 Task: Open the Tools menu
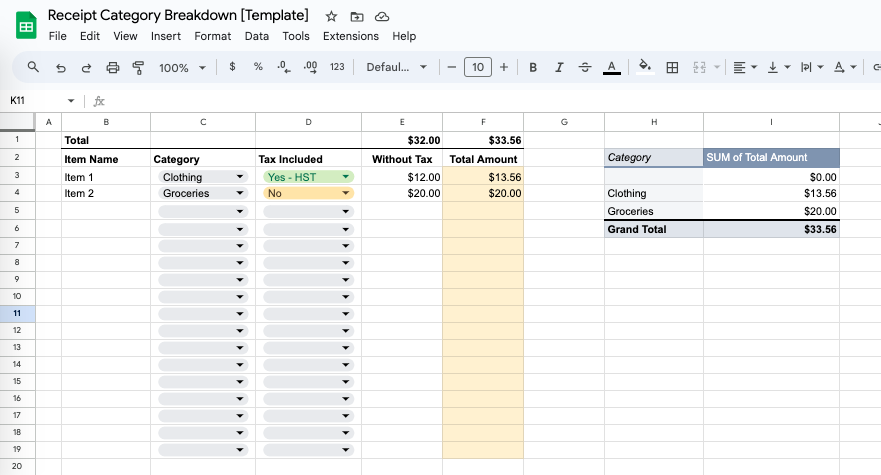click(x=296, y=36)
